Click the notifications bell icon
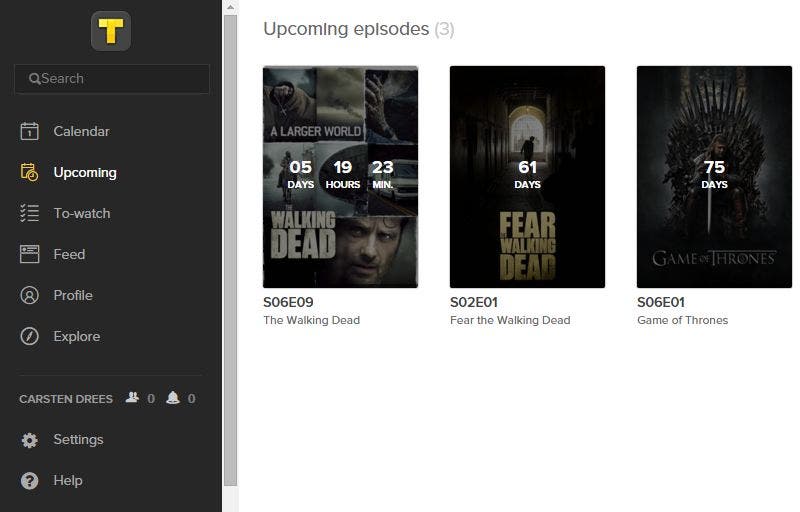 (x=173, y=397)
